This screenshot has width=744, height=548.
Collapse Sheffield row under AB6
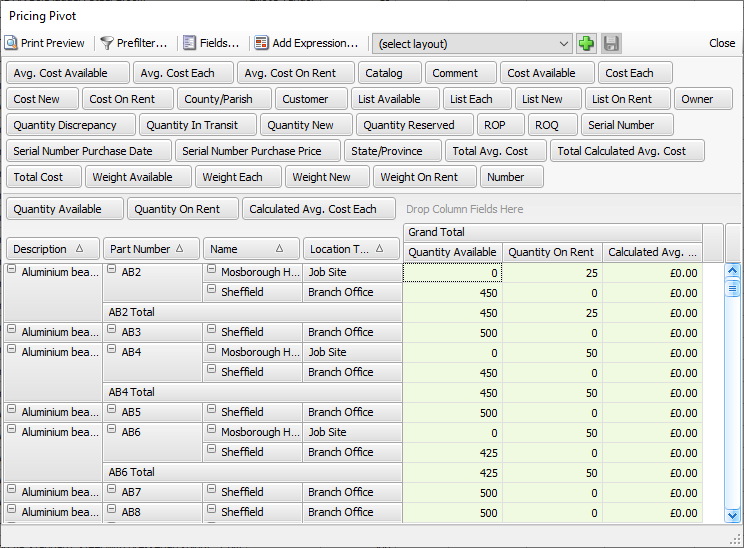[212, 449]
